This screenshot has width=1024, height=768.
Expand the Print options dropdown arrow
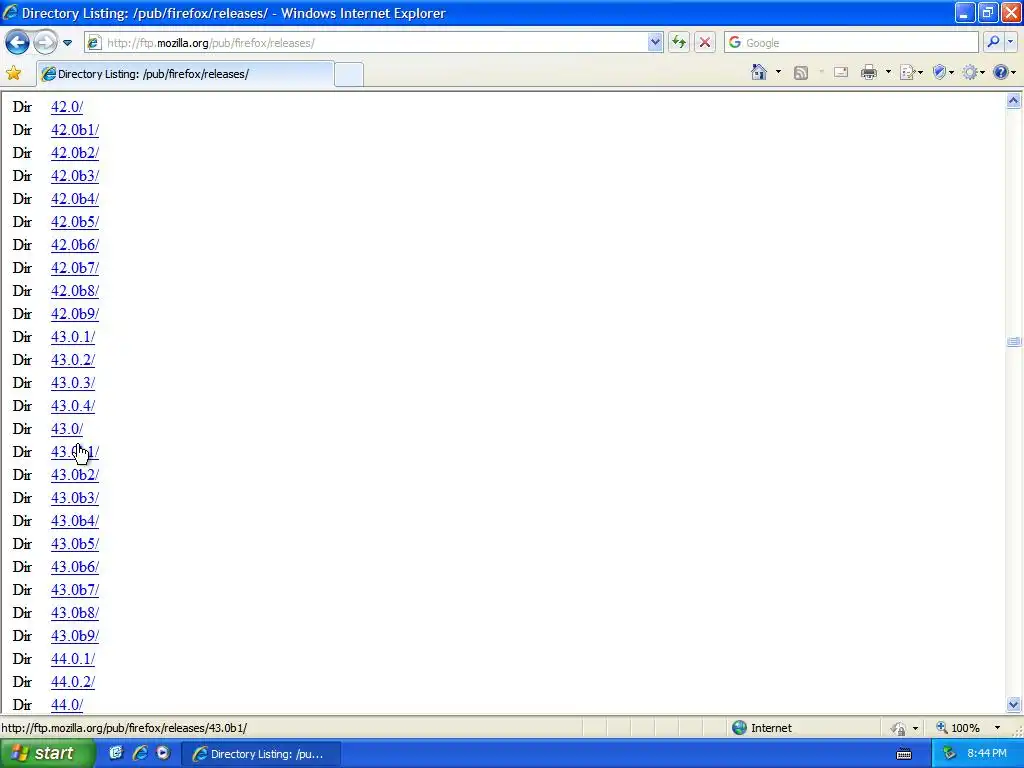point(888,72)
